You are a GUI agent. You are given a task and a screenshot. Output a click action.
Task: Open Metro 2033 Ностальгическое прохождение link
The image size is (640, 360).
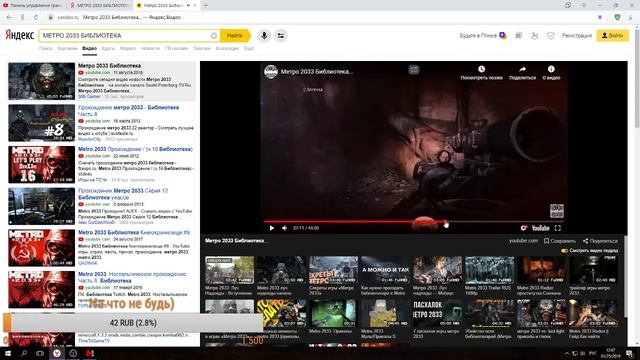(x=132, y=277)
